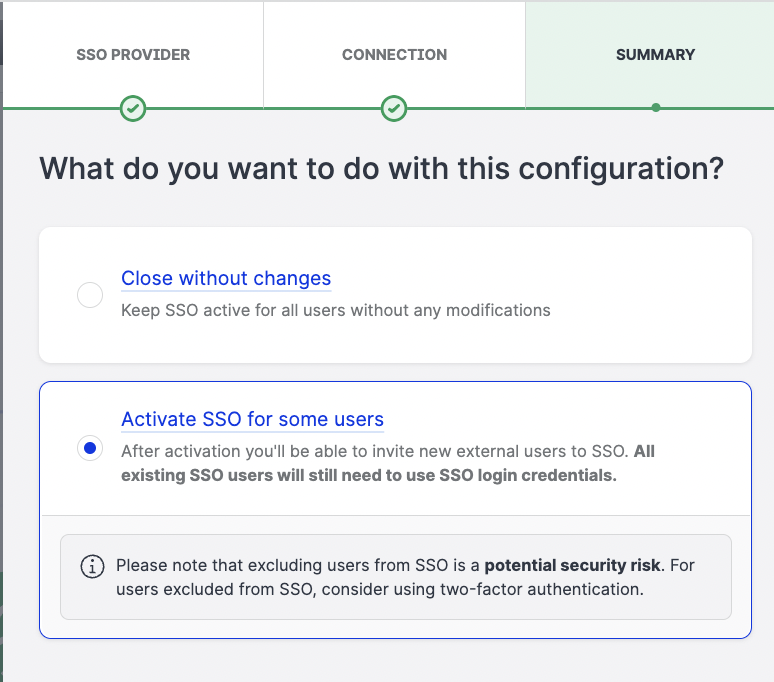
Task: Click the "What do you want to do" heading
Action: [381, 168]
